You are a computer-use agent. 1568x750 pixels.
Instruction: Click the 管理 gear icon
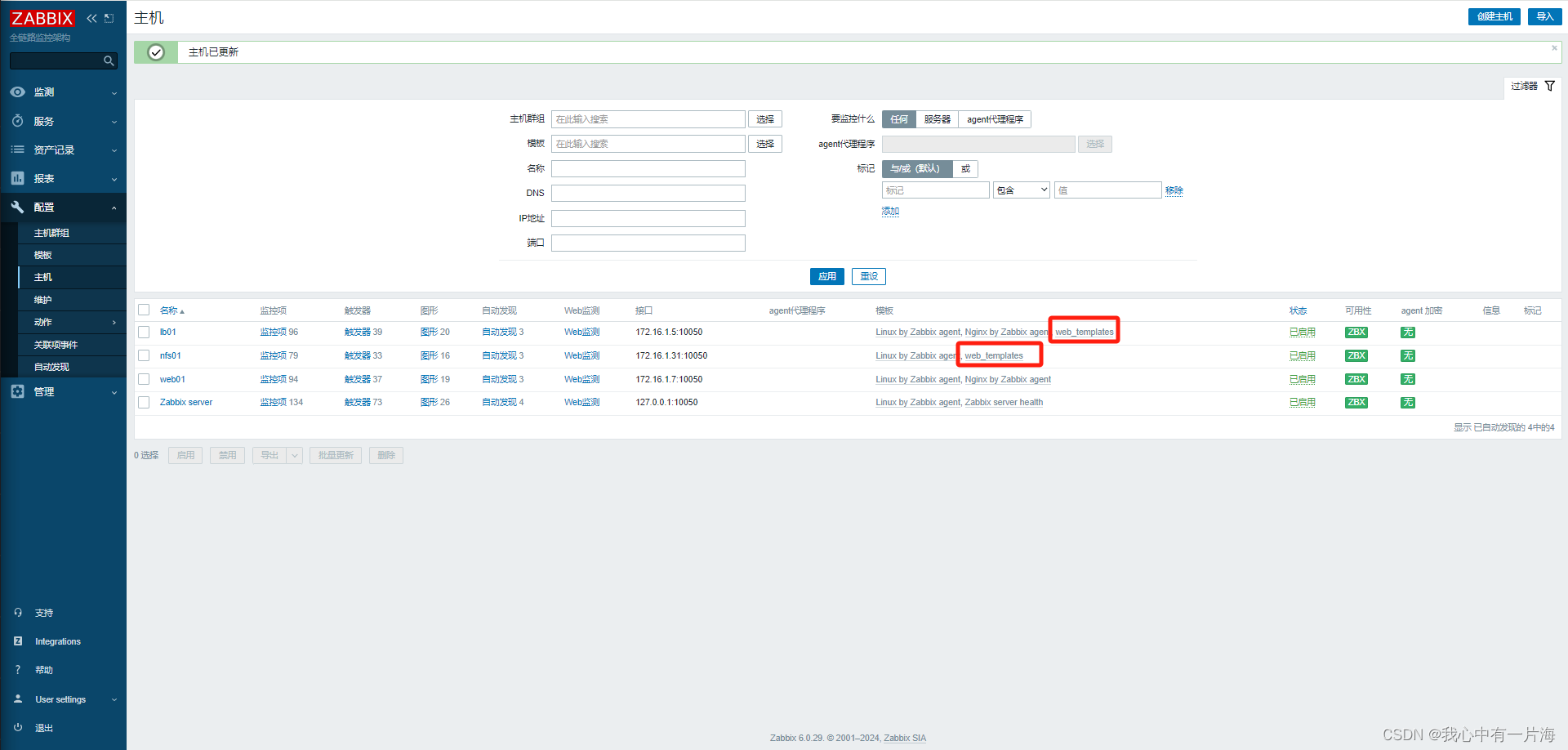tap(17, 391)
